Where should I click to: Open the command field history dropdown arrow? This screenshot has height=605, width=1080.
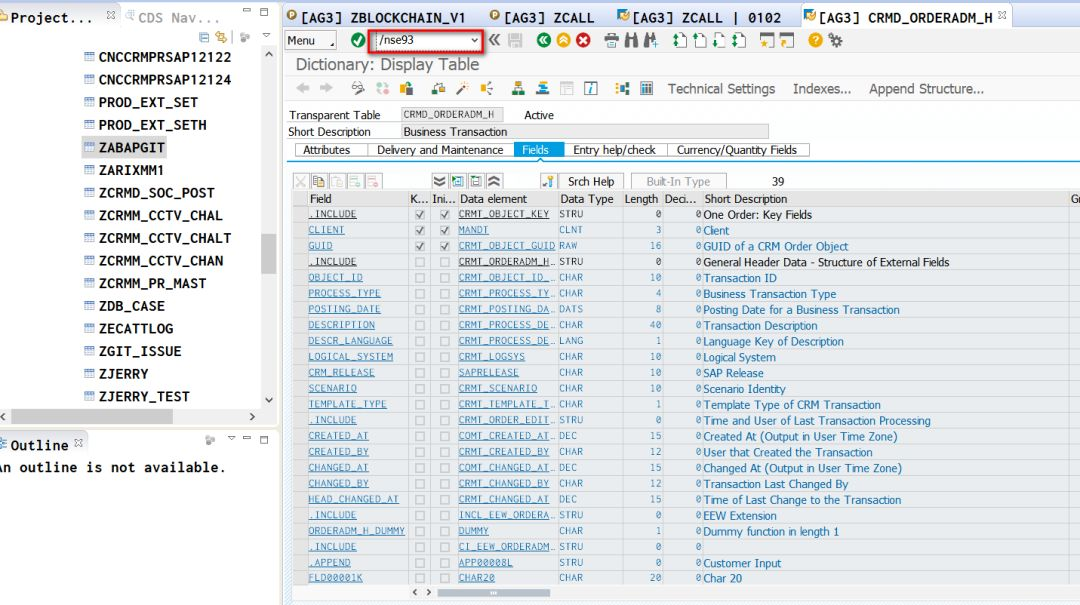[474, 41]
